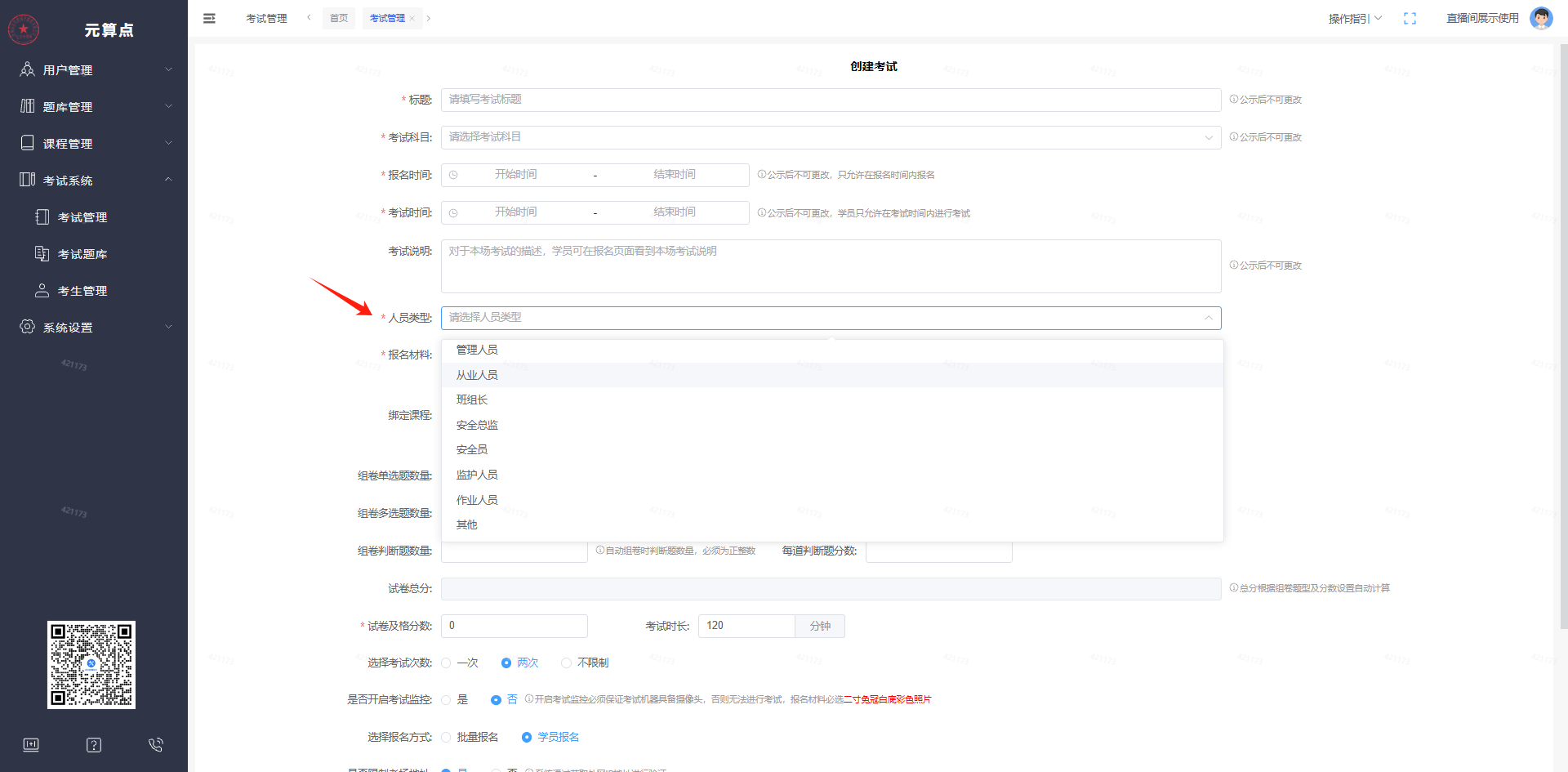This screenshot has height=772, width=1568.
Task: Click the 元算点 red star logo
Action: point(24,29)
